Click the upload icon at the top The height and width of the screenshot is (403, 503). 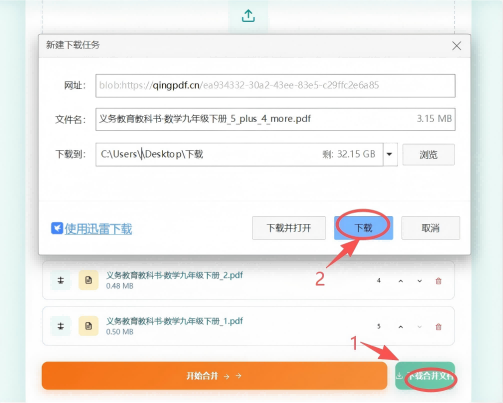point(248,16)
